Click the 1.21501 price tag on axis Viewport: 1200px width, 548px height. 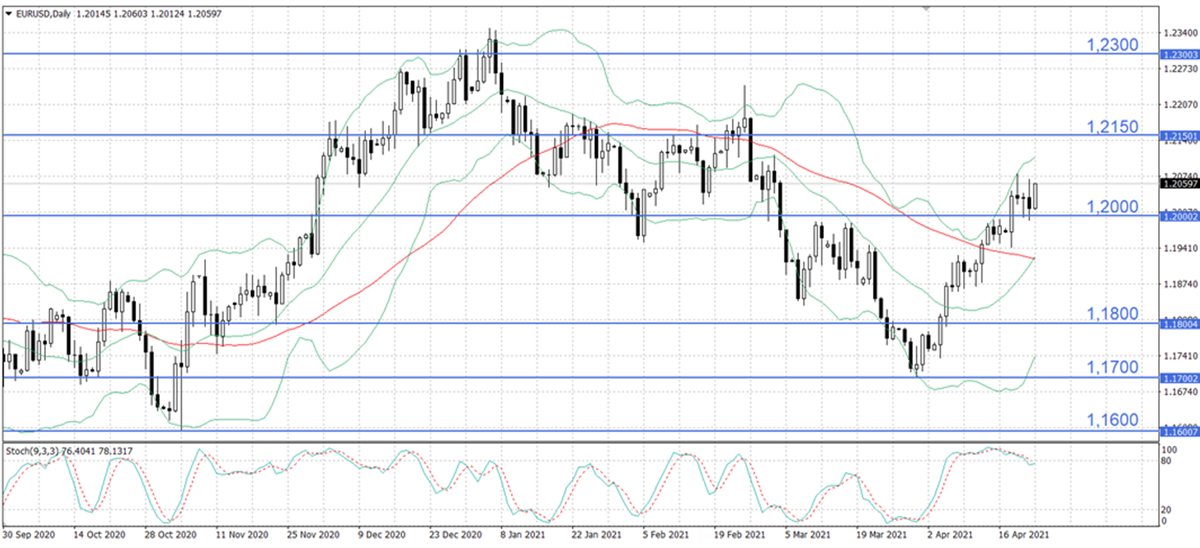(x=1178, y=135)
